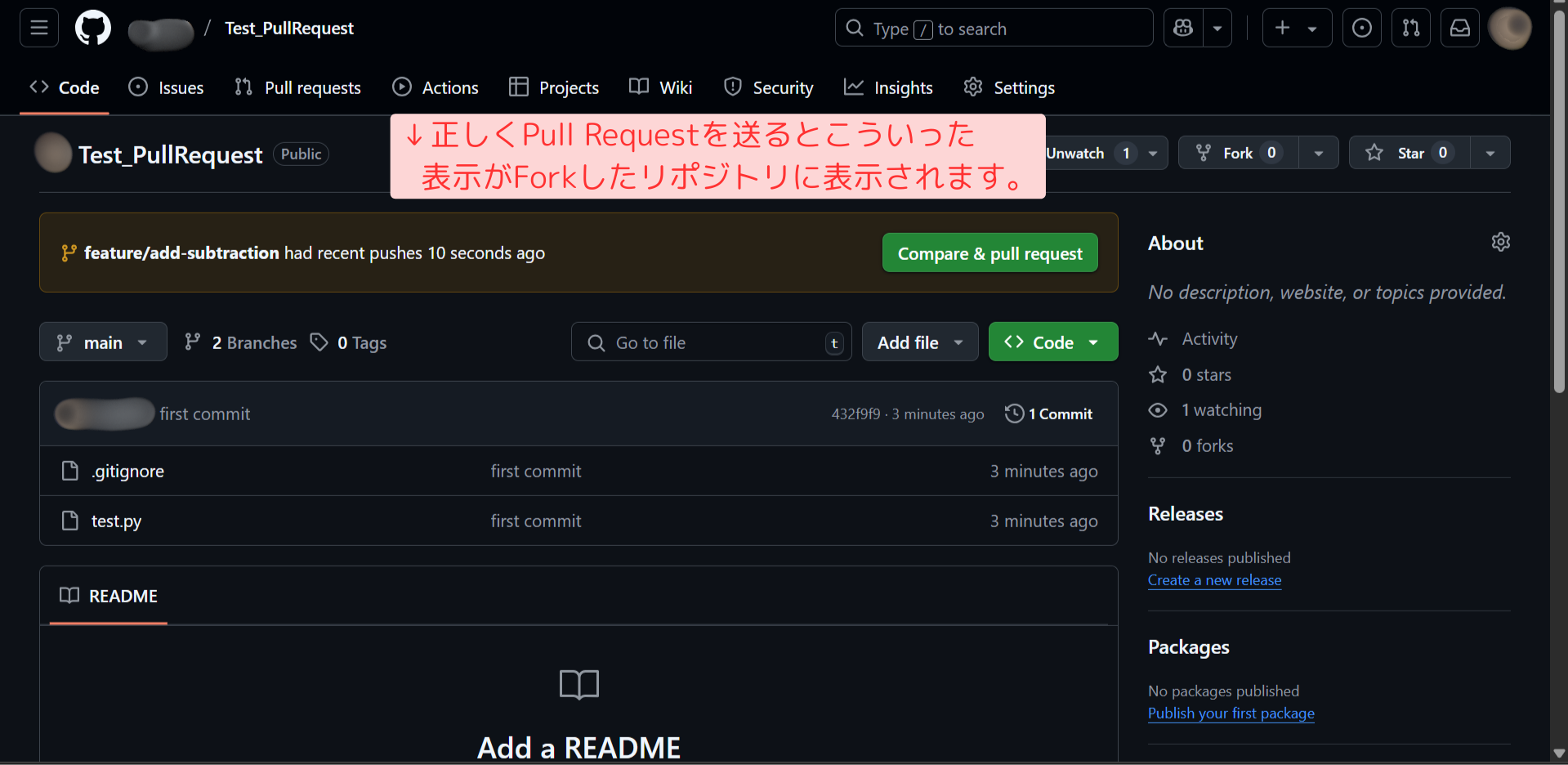Click the About settings gear icon

tap(1500, 242)
